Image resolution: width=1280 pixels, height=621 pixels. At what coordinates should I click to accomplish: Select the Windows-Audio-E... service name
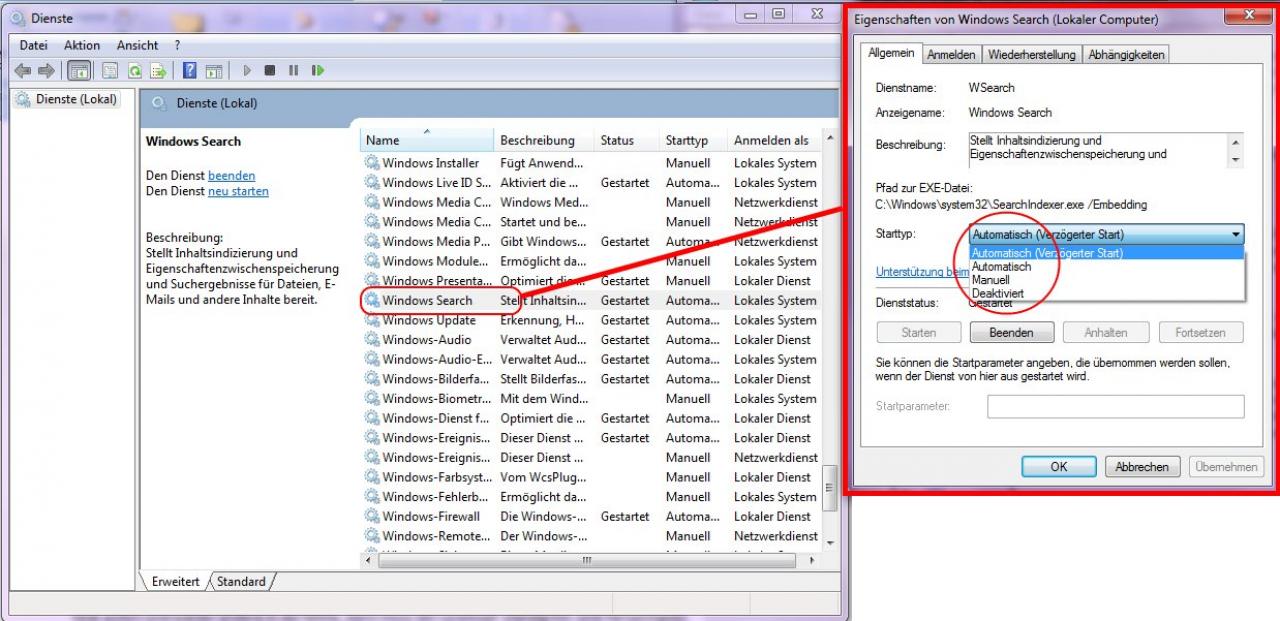437,359
